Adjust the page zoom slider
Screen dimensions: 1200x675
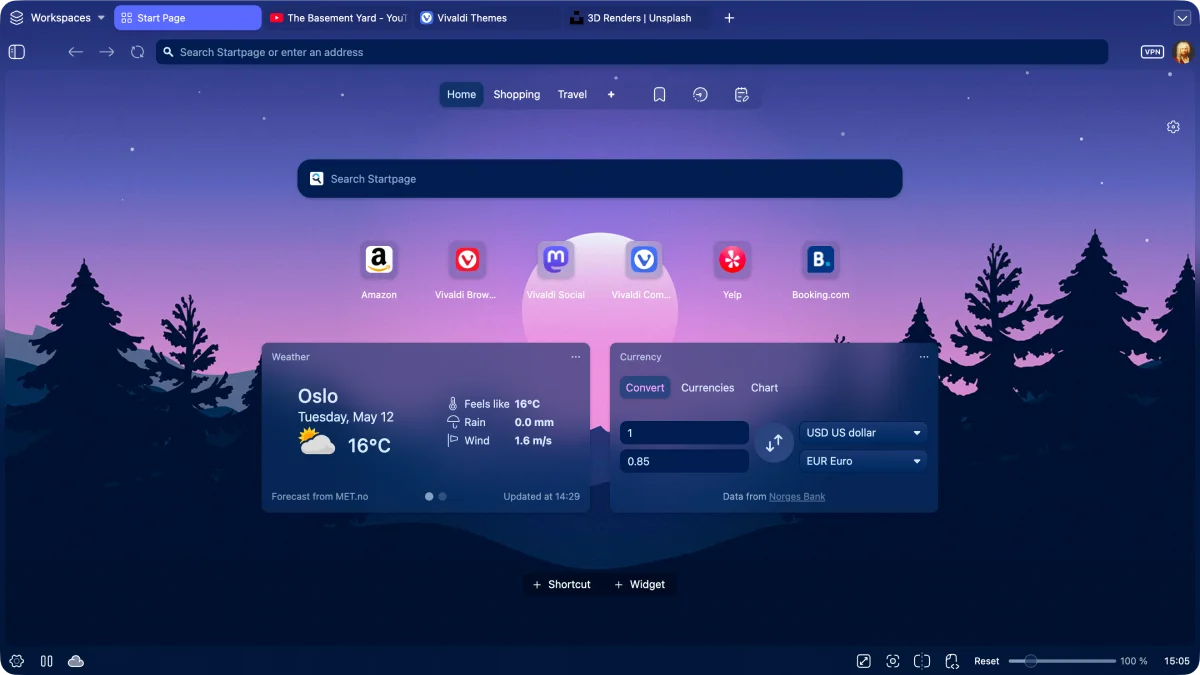pos(1062,661)
